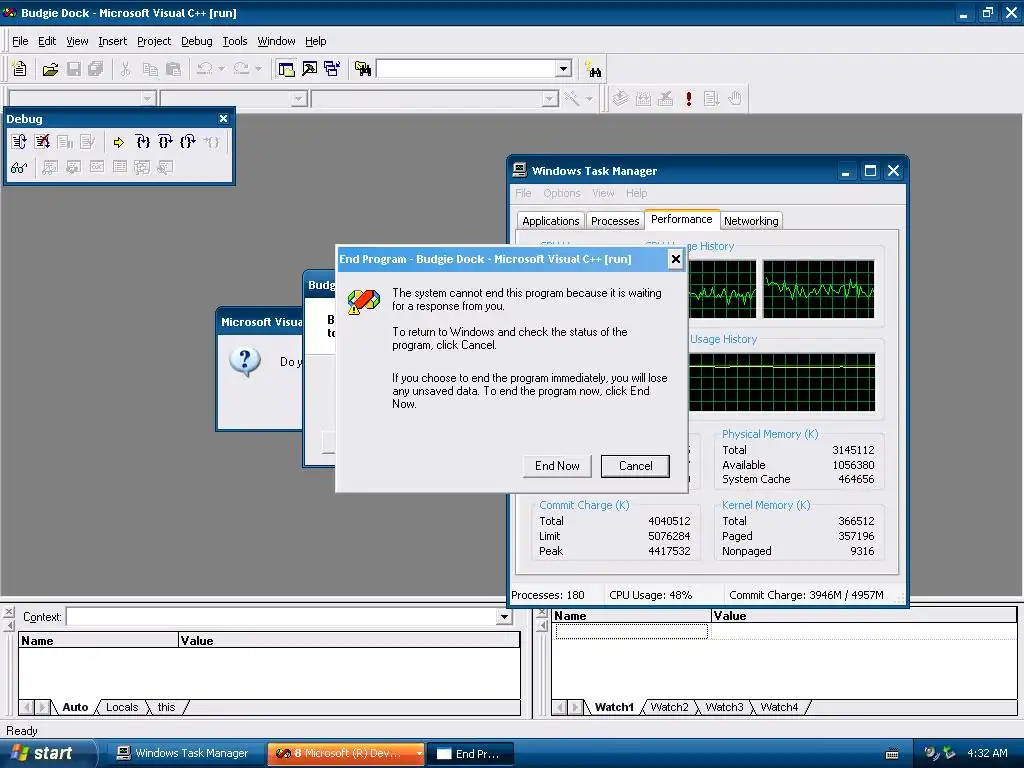
Task: Click the Open file folder icon
Action: click(x=50, y=69)
